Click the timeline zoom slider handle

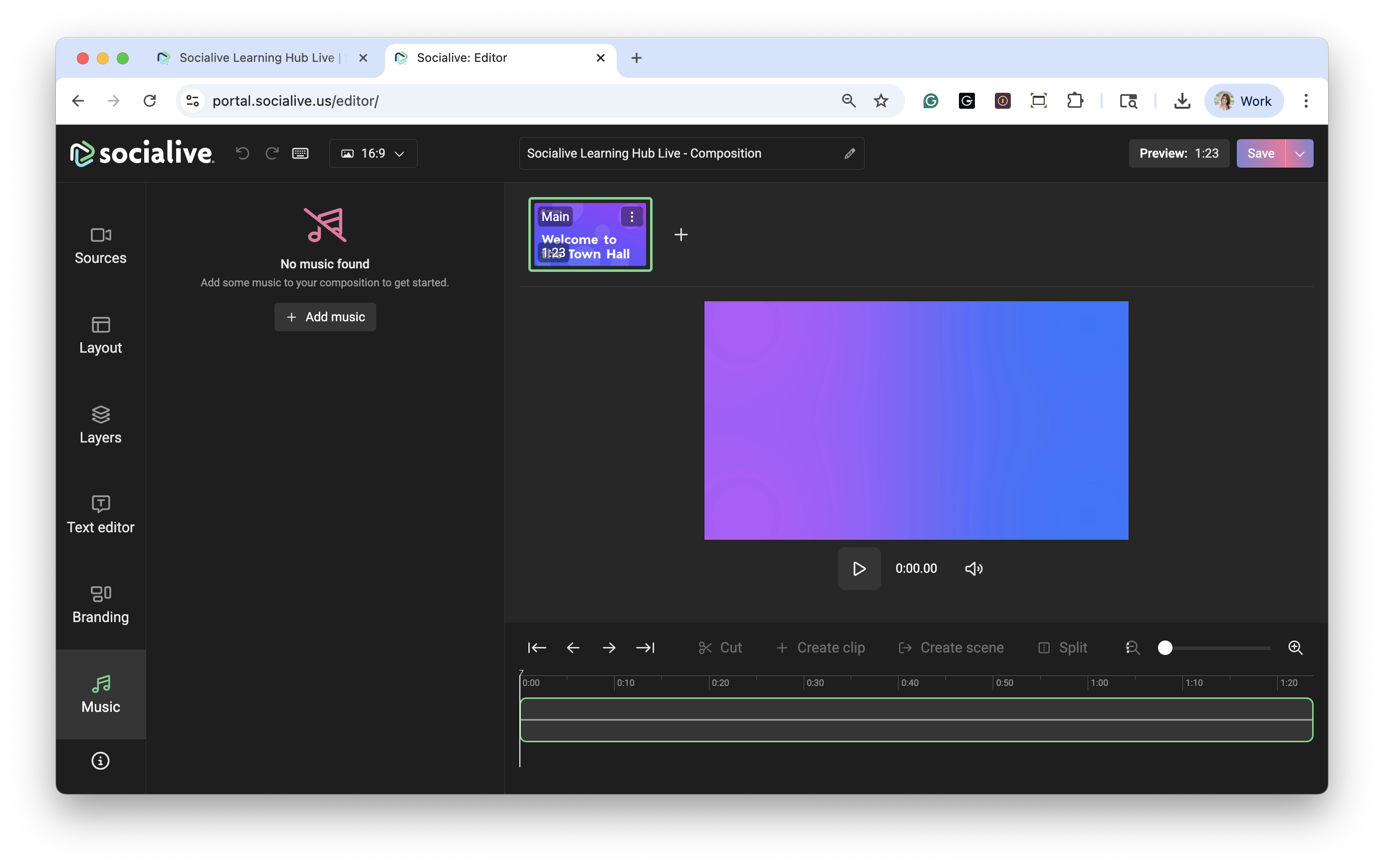point(1164,648)
